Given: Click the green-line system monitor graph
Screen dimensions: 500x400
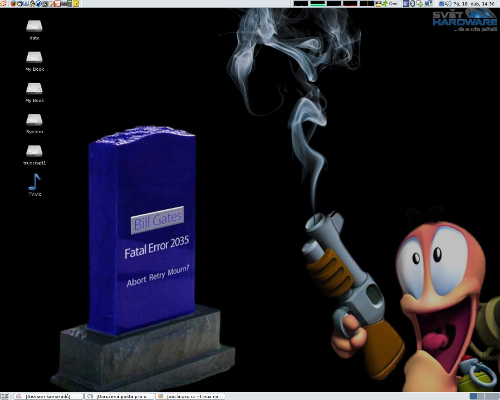Looking at the screenshot, I should pos(318,3).
